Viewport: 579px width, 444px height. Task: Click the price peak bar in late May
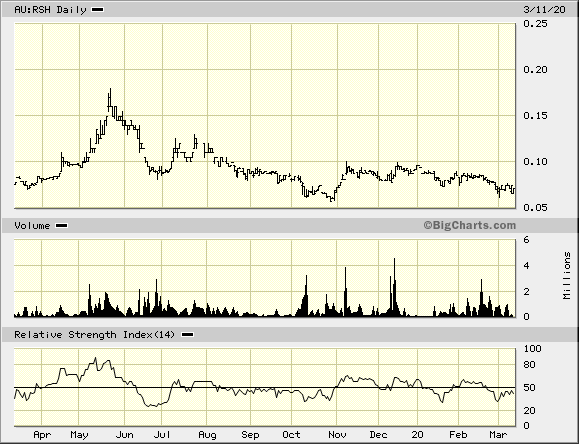pyautogui.click(x=110, y=100)
